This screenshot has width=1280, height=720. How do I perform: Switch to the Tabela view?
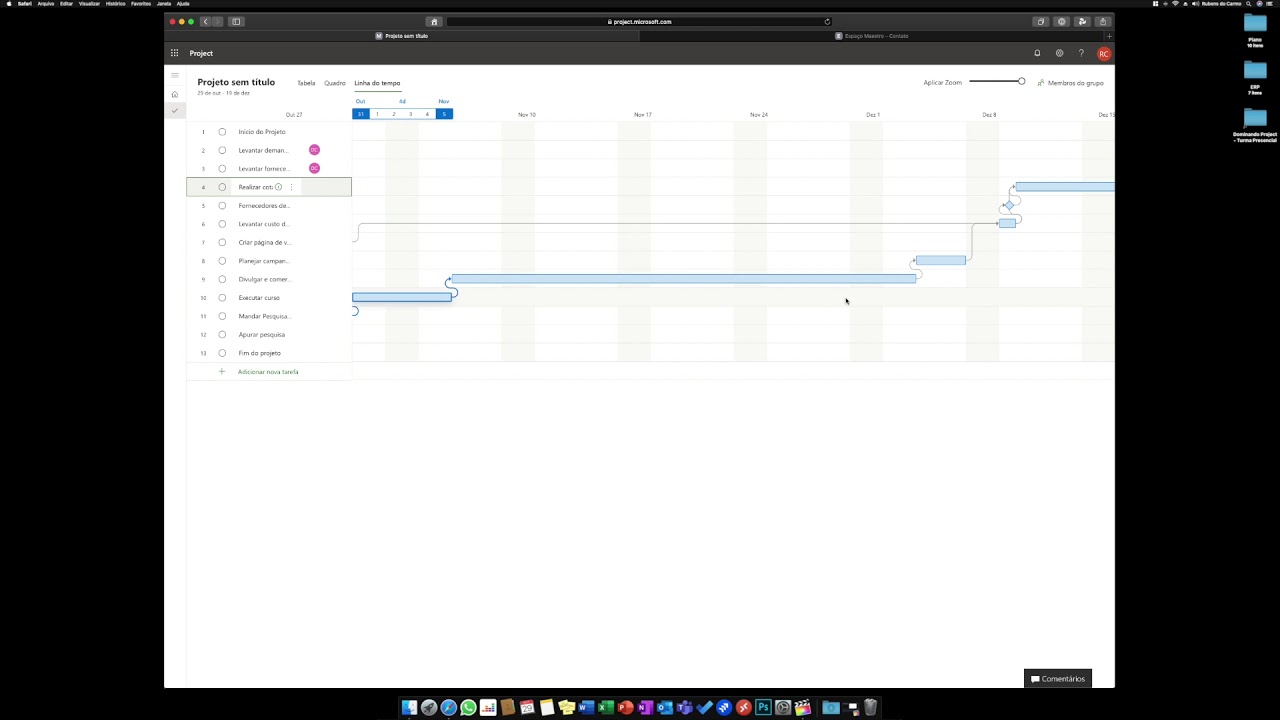pos(306,83)
